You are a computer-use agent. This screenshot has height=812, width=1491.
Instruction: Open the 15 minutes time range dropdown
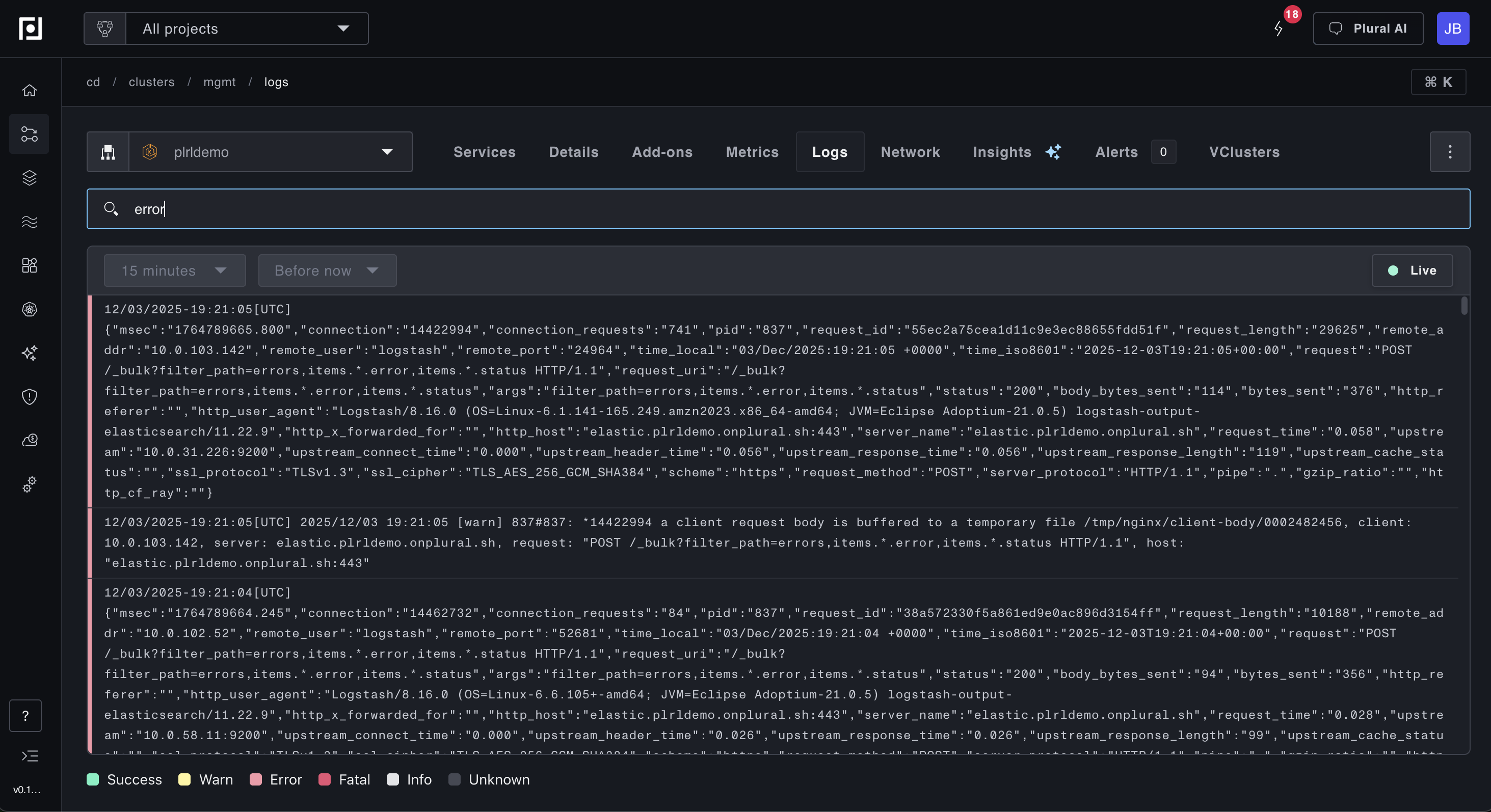(x=174, y=270)
